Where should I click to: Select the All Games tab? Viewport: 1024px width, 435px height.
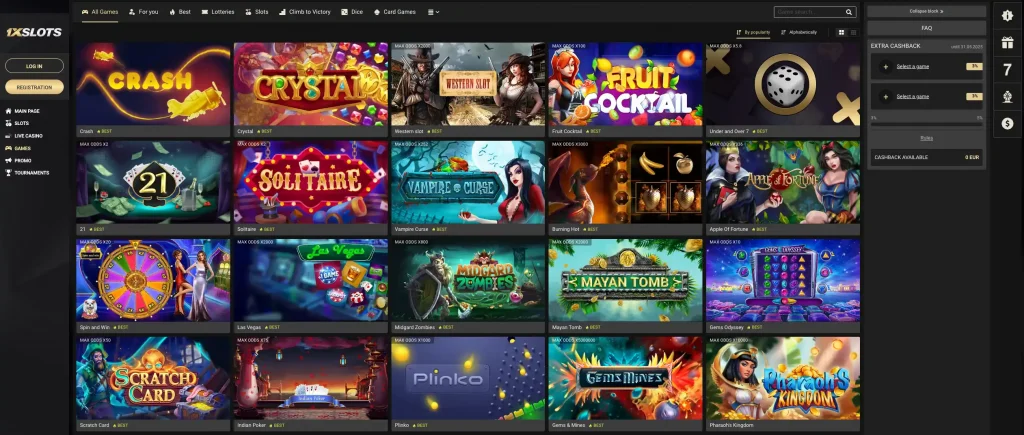100,12
